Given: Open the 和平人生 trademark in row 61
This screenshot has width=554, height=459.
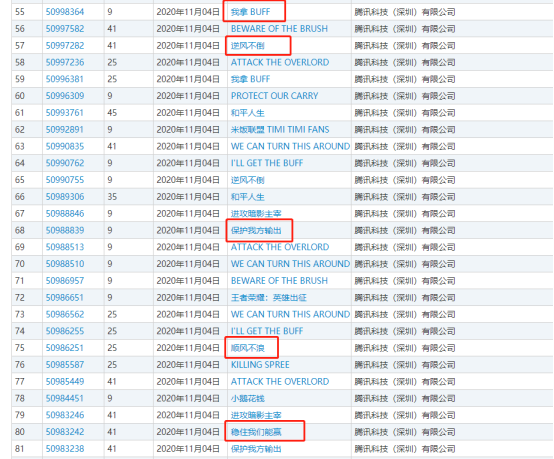Looking at the screenshot, I should click(x=248, y=113).
